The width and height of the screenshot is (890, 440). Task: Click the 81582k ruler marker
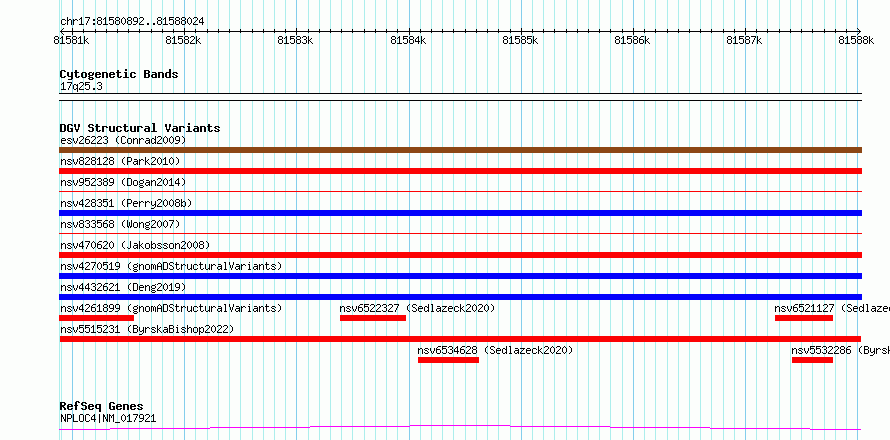[x=184, y=40]
